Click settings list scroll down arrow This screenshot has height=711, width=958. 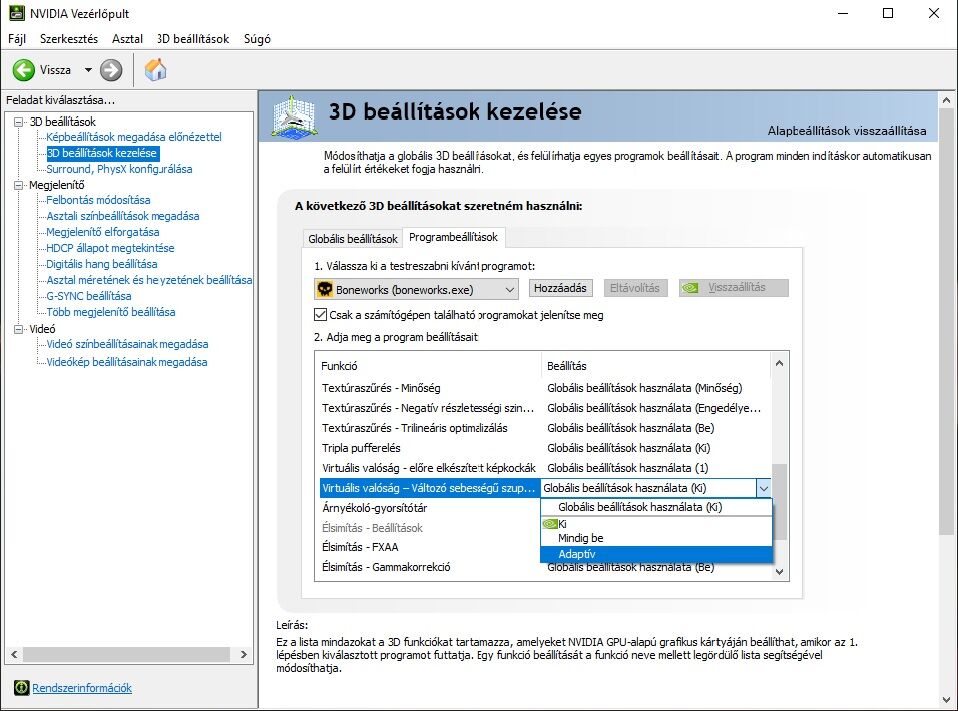coord(779,572)
